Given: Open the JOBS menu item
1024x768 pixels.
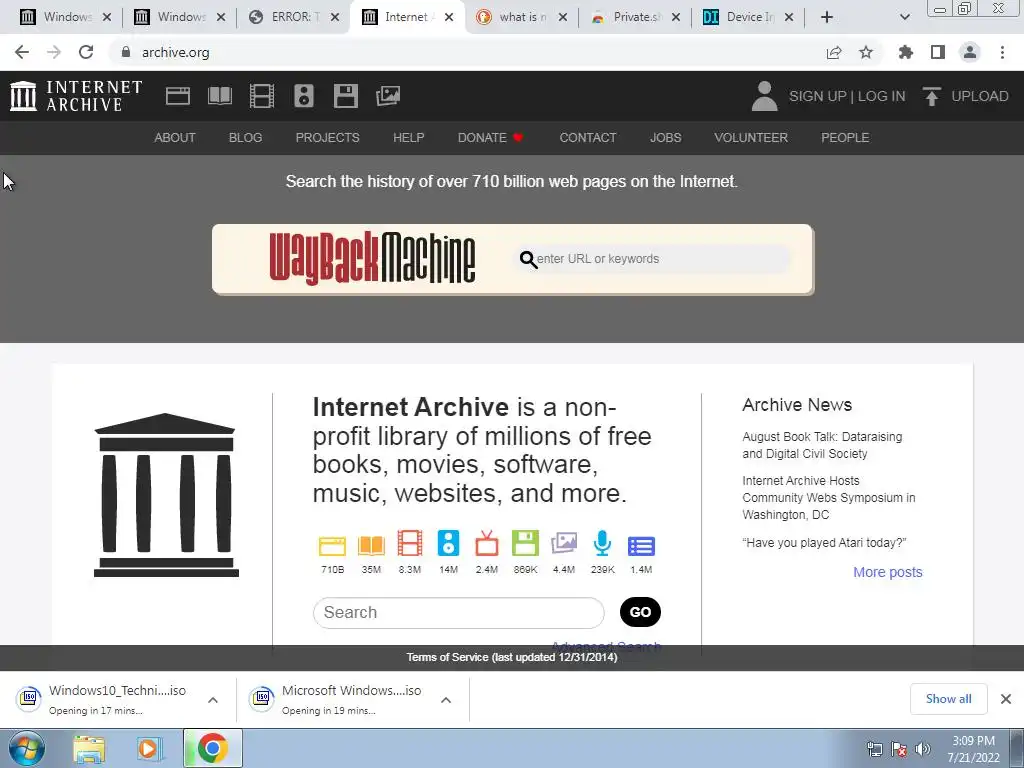Looking at the screenshot, I should tap(665, 138).
